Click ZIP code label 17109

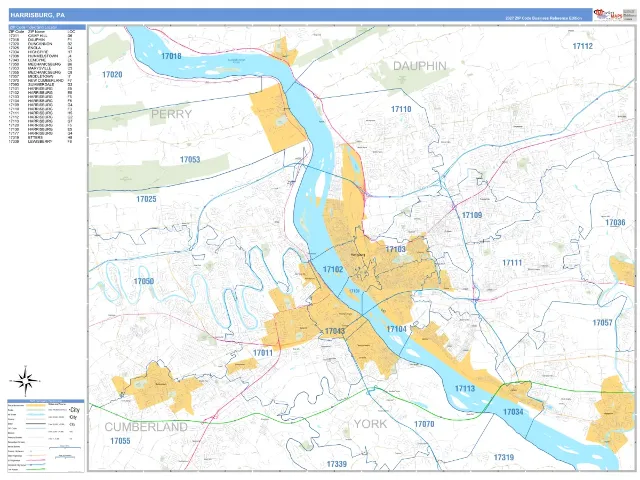471,215
